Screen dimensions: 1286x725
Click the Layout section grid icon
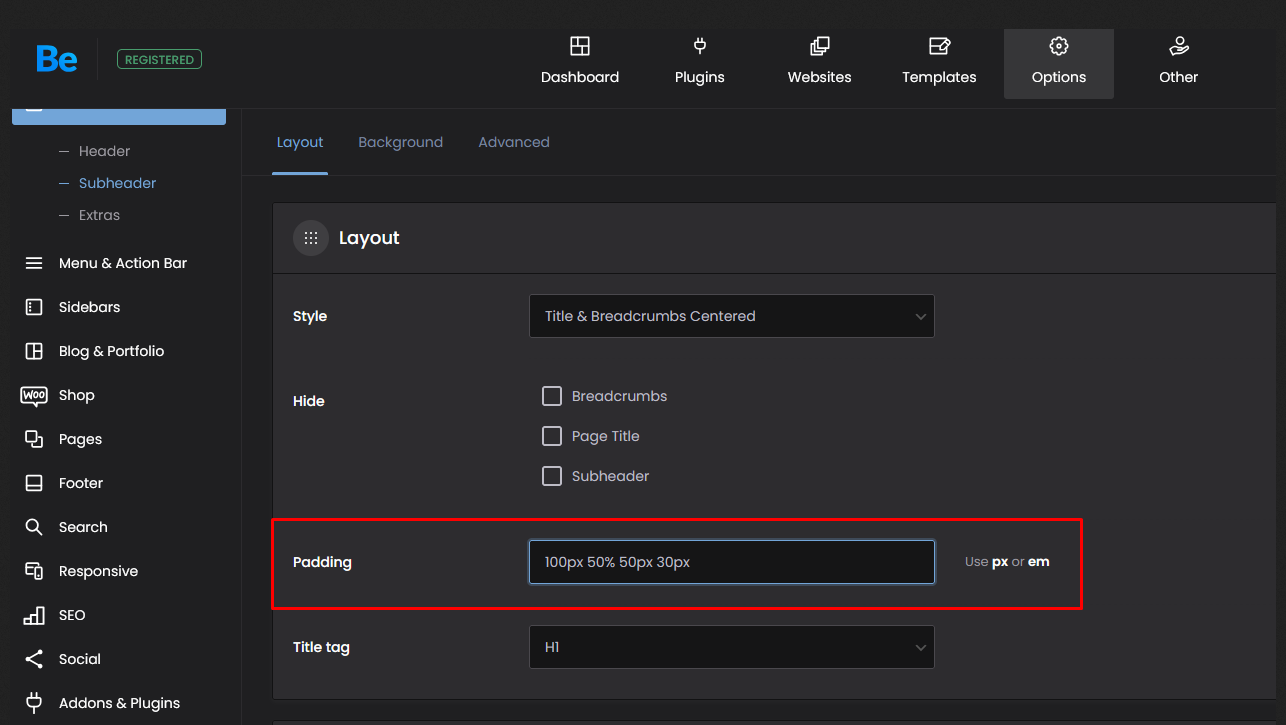coord(311,238)
